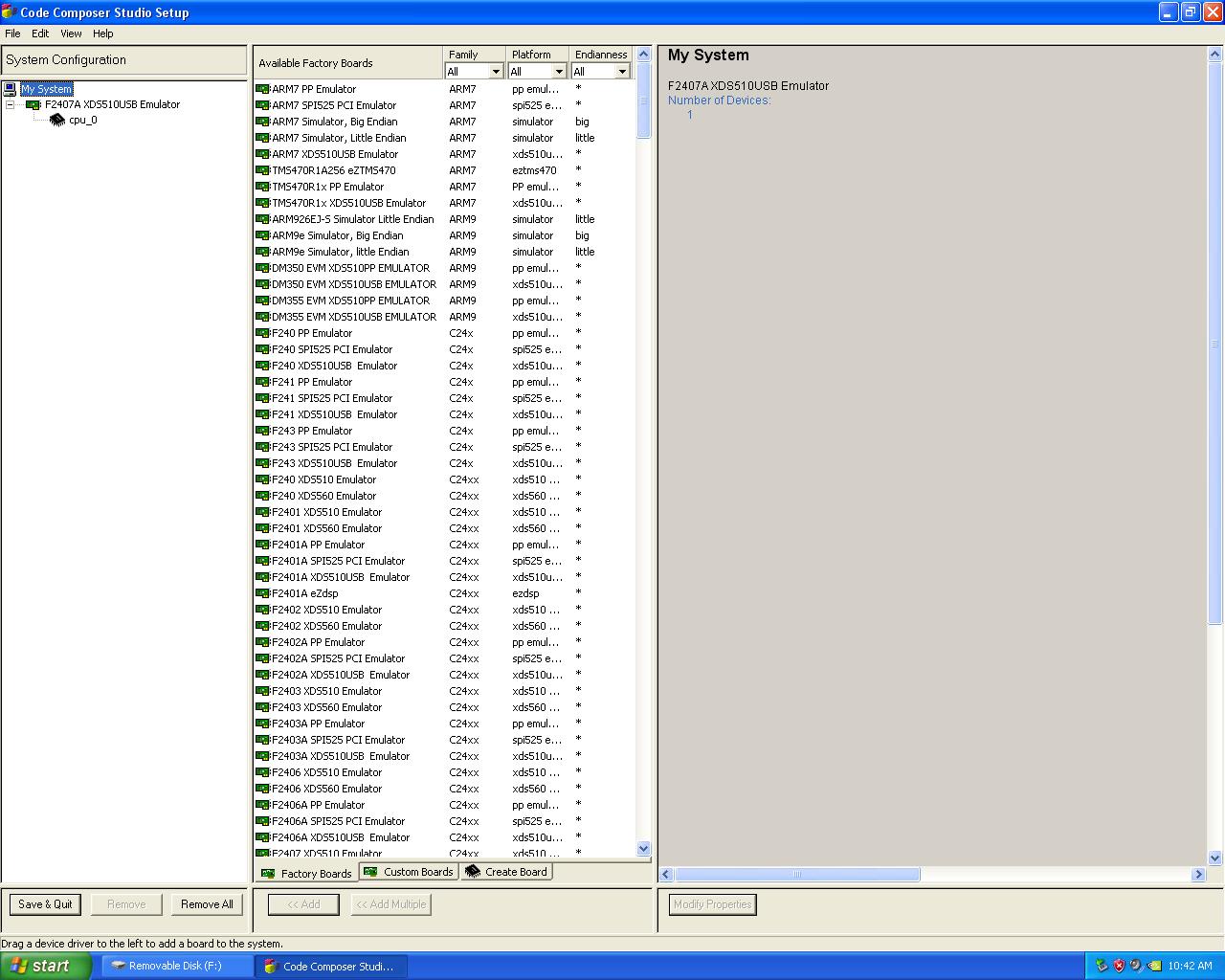The height and width of the screenshot is (980, 1225).
Task: Click the My System panel scroll down arrow
Action: point(1215,857)
